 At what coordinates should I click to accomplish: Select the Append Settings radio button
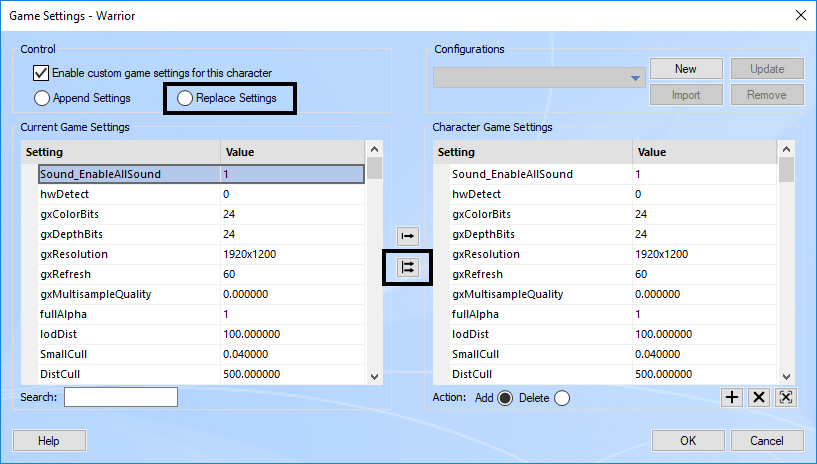coord(42,98)
